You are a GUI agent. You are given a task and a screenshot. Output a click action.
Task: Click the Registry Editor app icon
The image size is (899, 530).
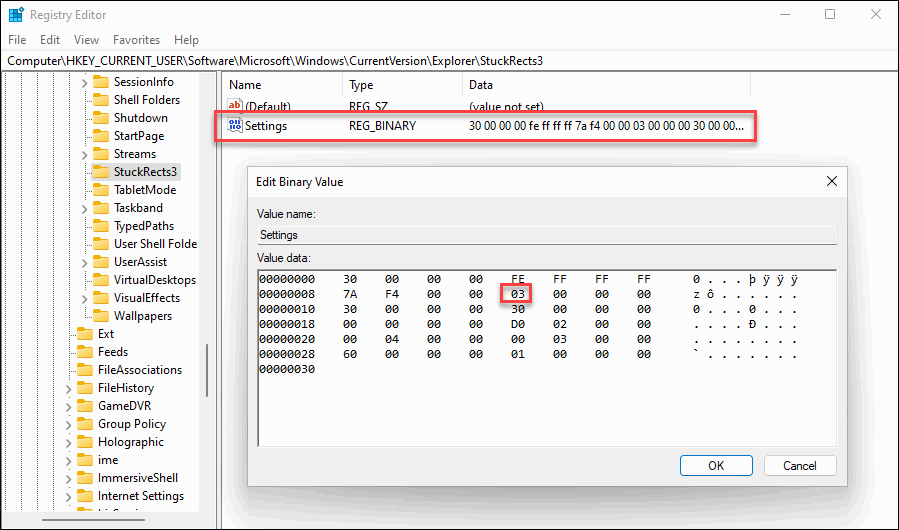[x=16, y=14]
